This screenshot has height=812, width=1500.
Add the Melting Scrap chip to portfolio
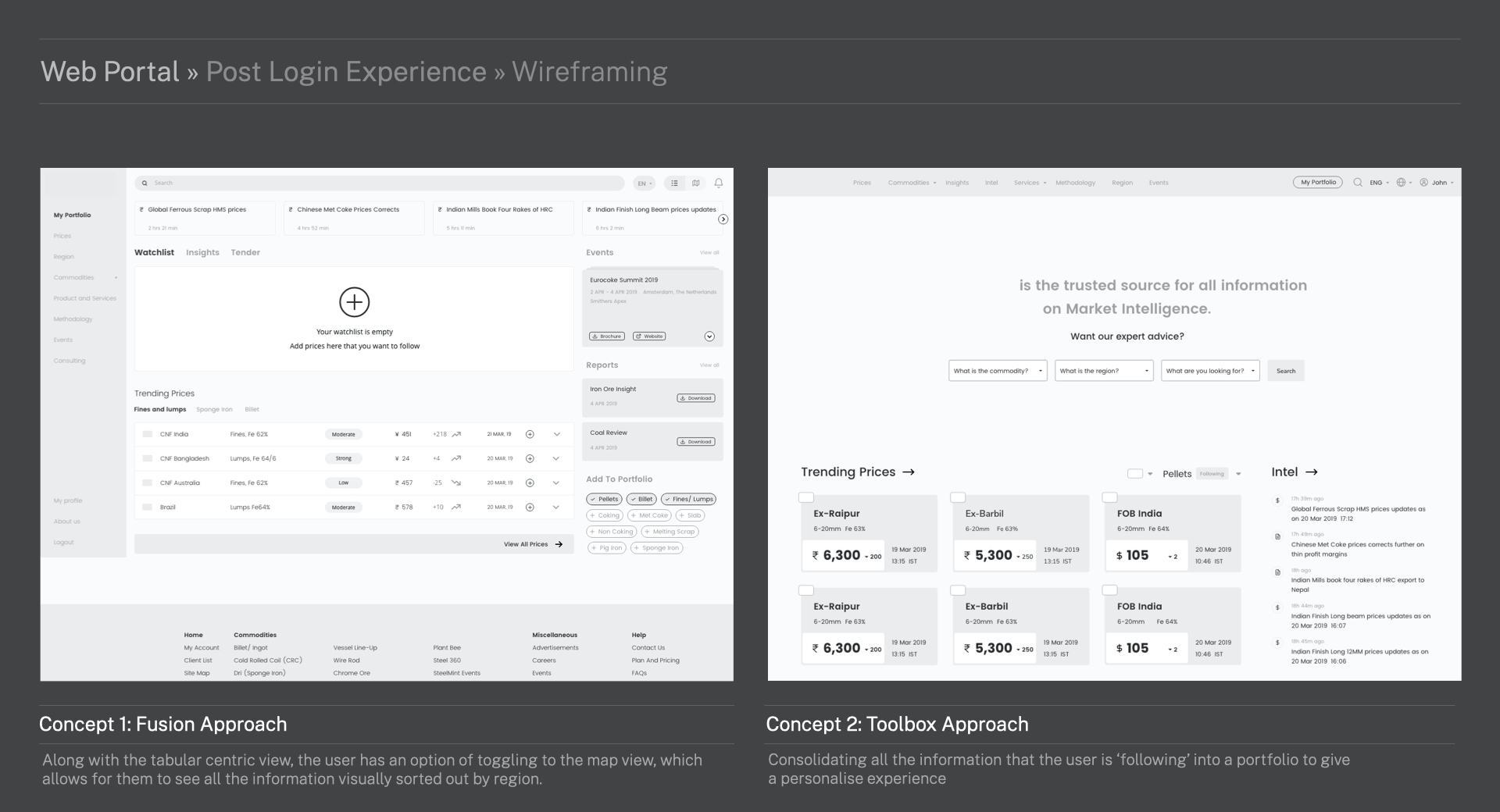pyautogui.click(x=670, y=532)
